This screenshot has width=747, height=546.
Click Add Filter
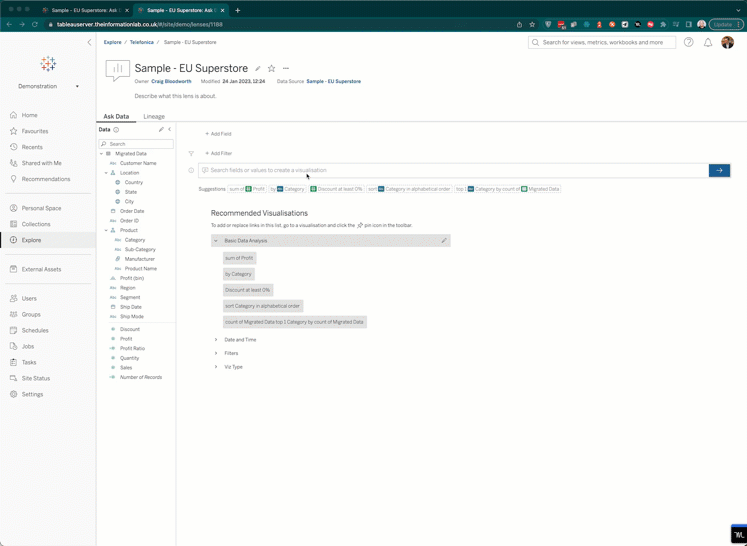pyautogui.click(x=219, y=153)
